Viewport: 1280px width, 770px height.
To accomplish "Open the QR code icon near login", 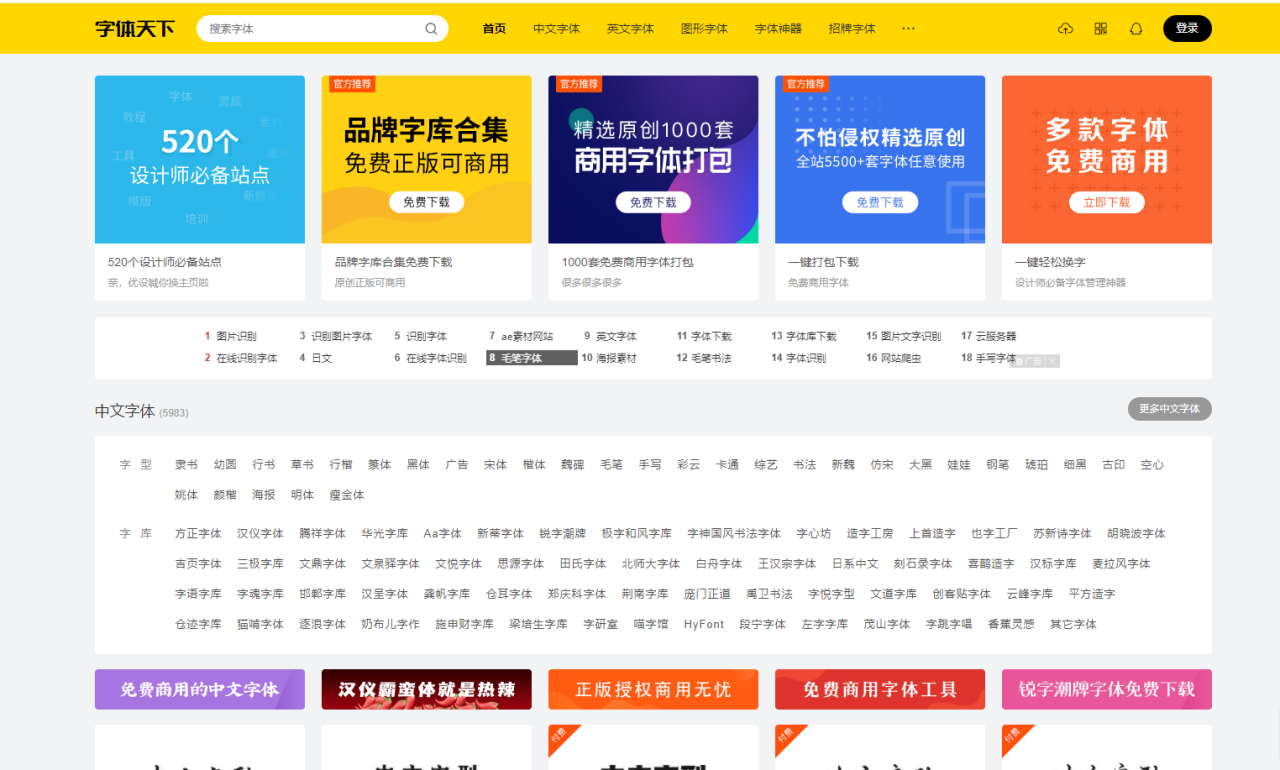I will click(x=1100, y=29).
